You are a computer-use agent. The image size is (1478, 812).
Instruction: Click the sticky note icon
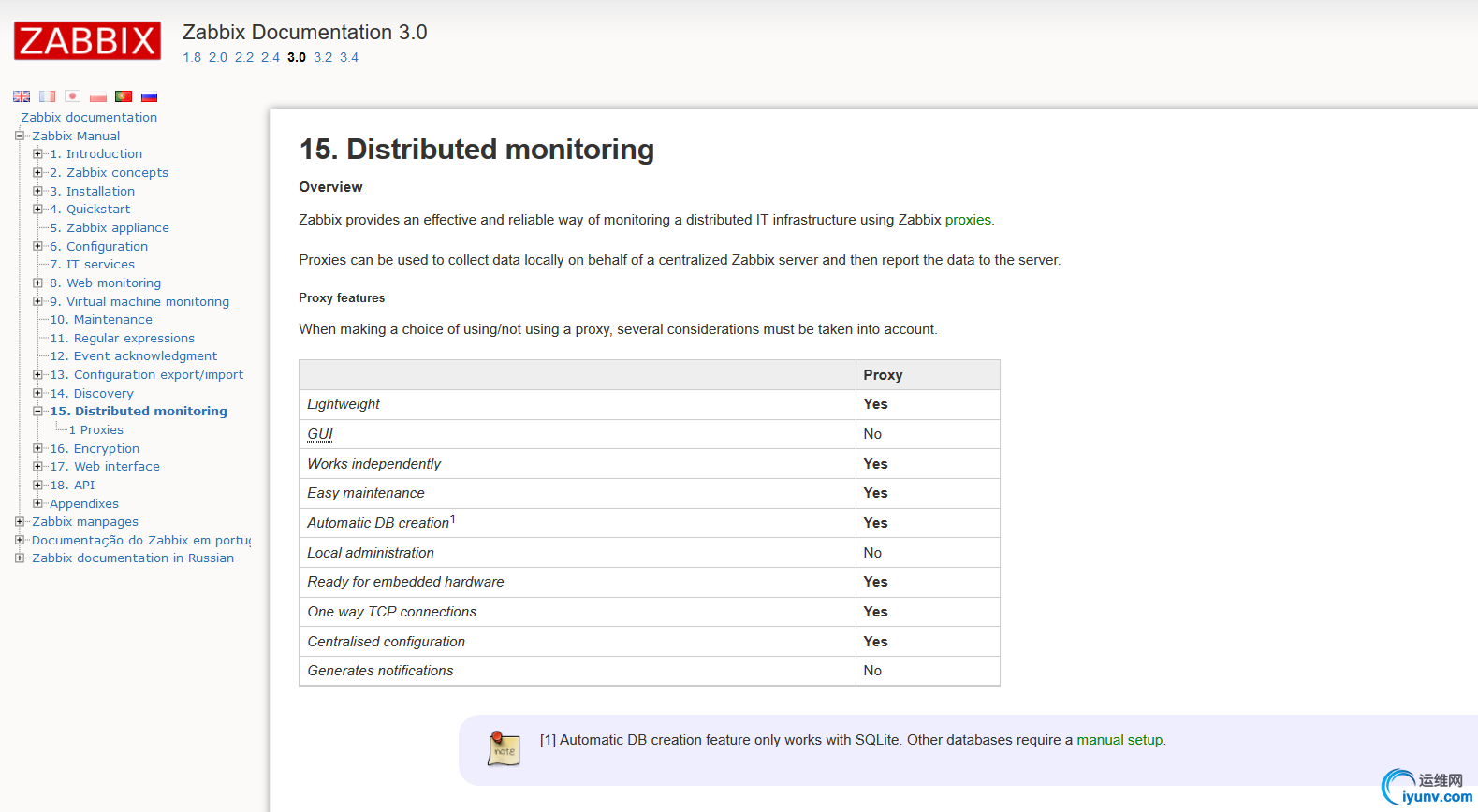click(x=504, y=748)
